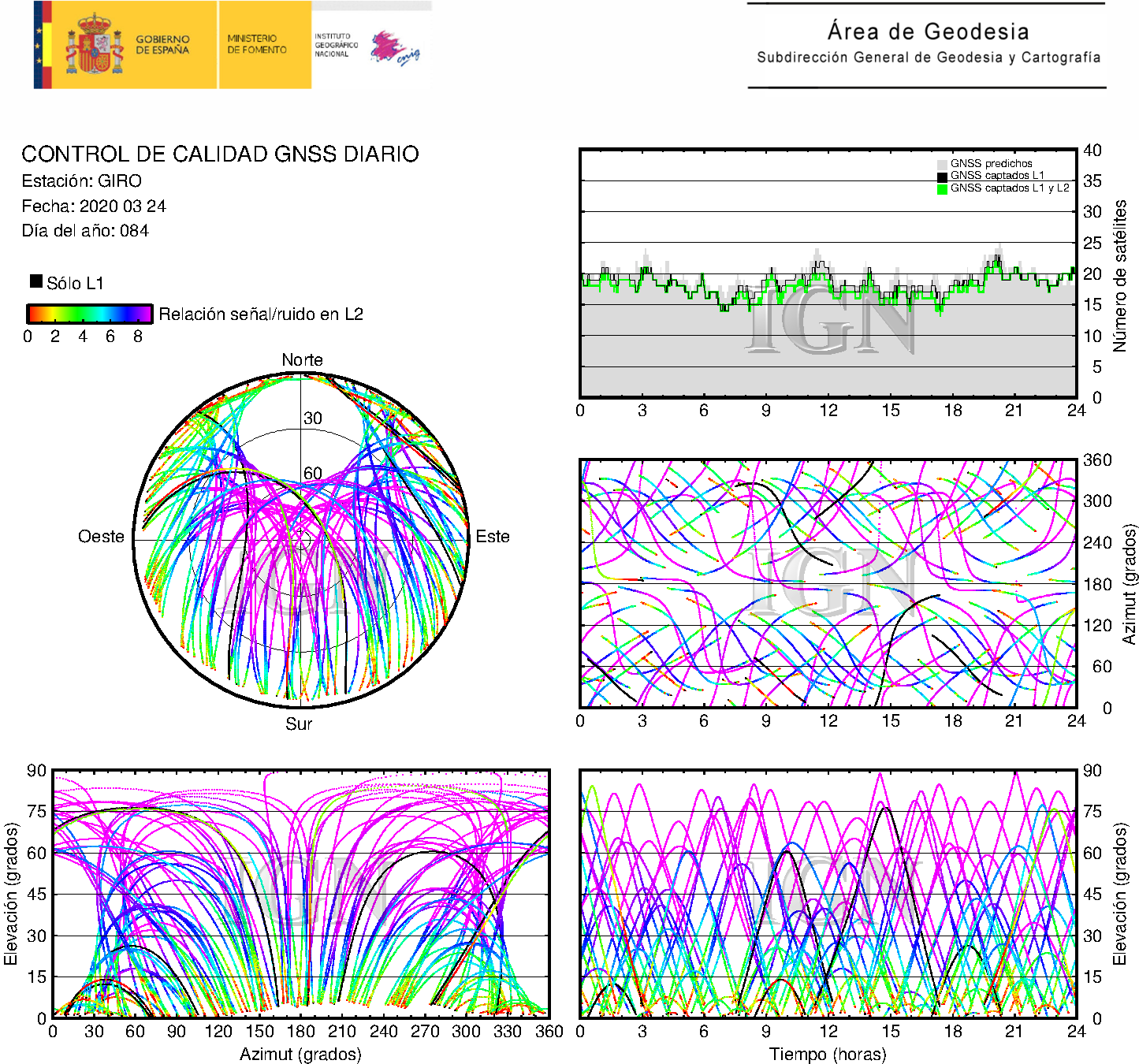Viewport: 1139px width, 1064px height.
Task: Click the Norte label above the sky plot
Action: 302,360
